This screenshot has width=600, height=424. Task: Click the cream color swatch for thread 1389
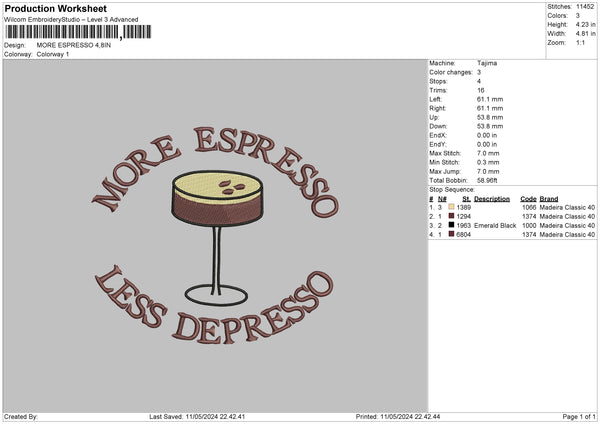451,207
